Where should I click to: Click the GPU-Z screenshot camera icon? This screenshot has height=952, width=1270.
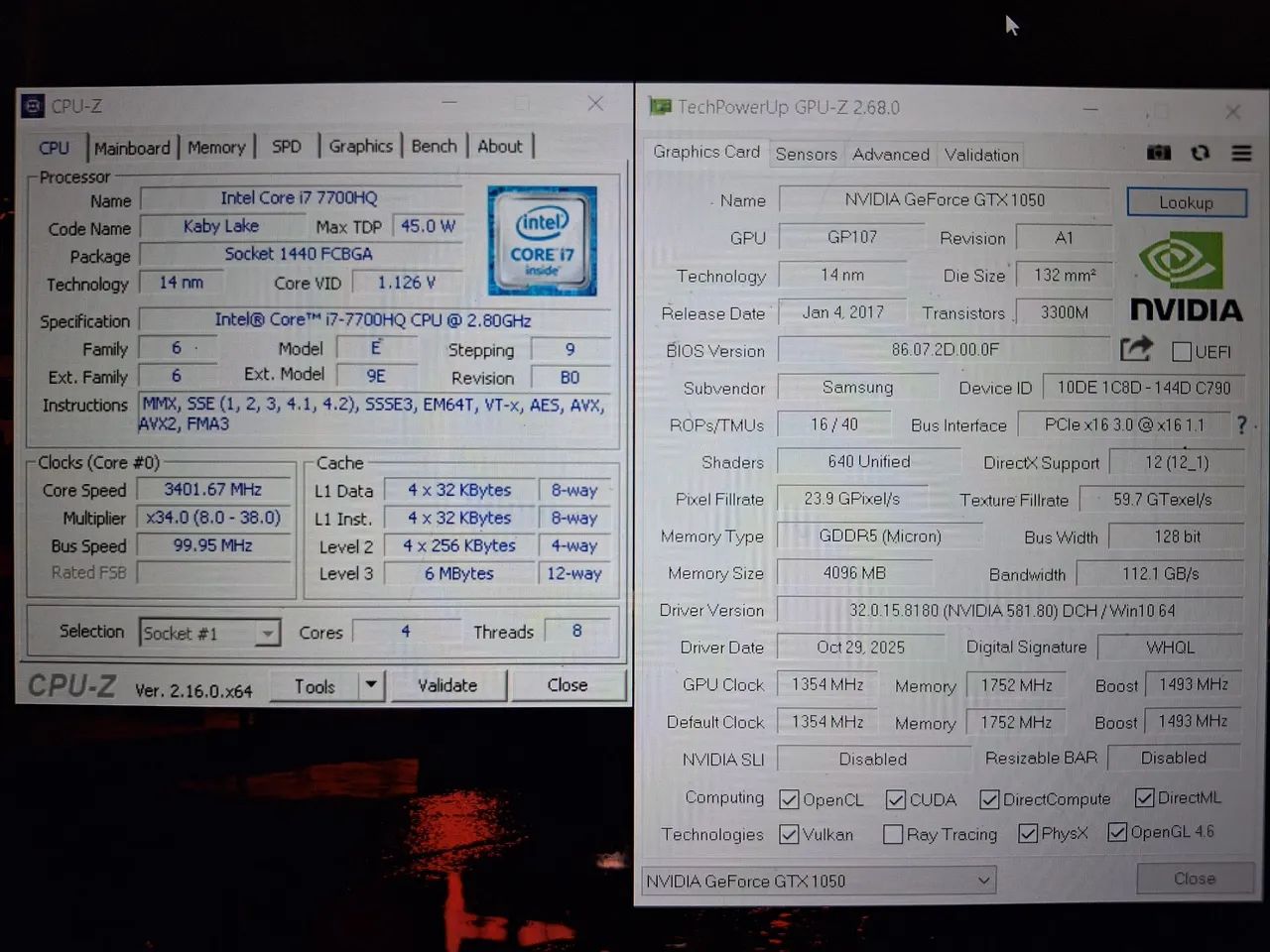(x=1158, y=153)
